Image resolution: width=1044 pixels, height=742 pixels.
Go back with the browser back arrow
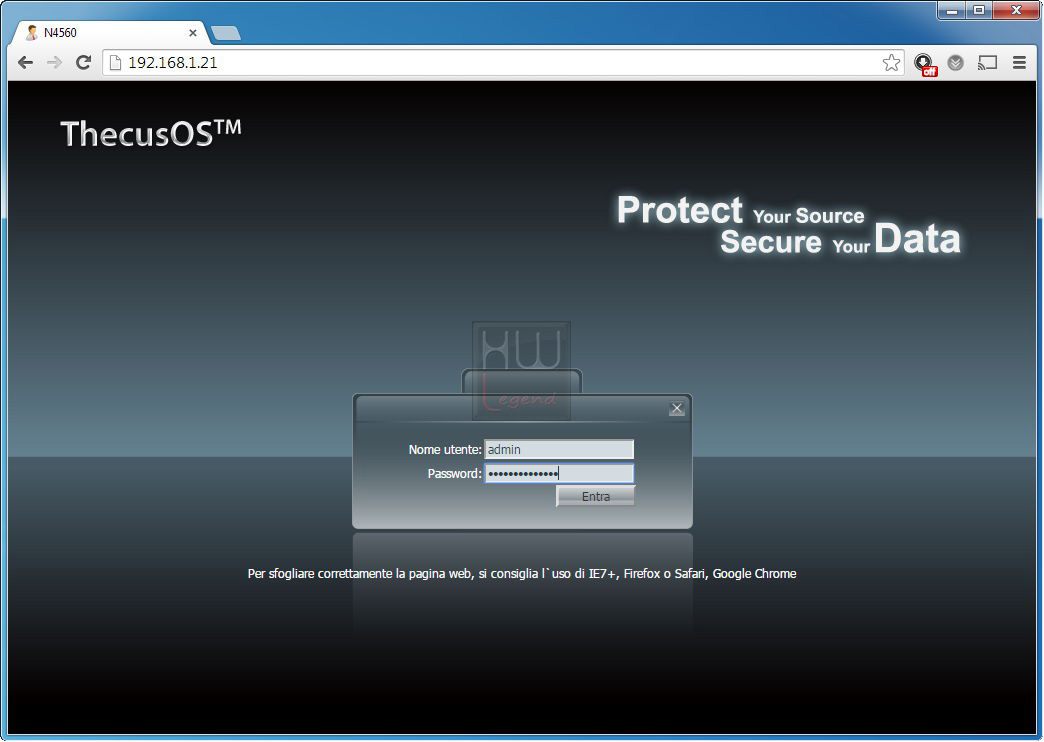[x=25, y=63]
